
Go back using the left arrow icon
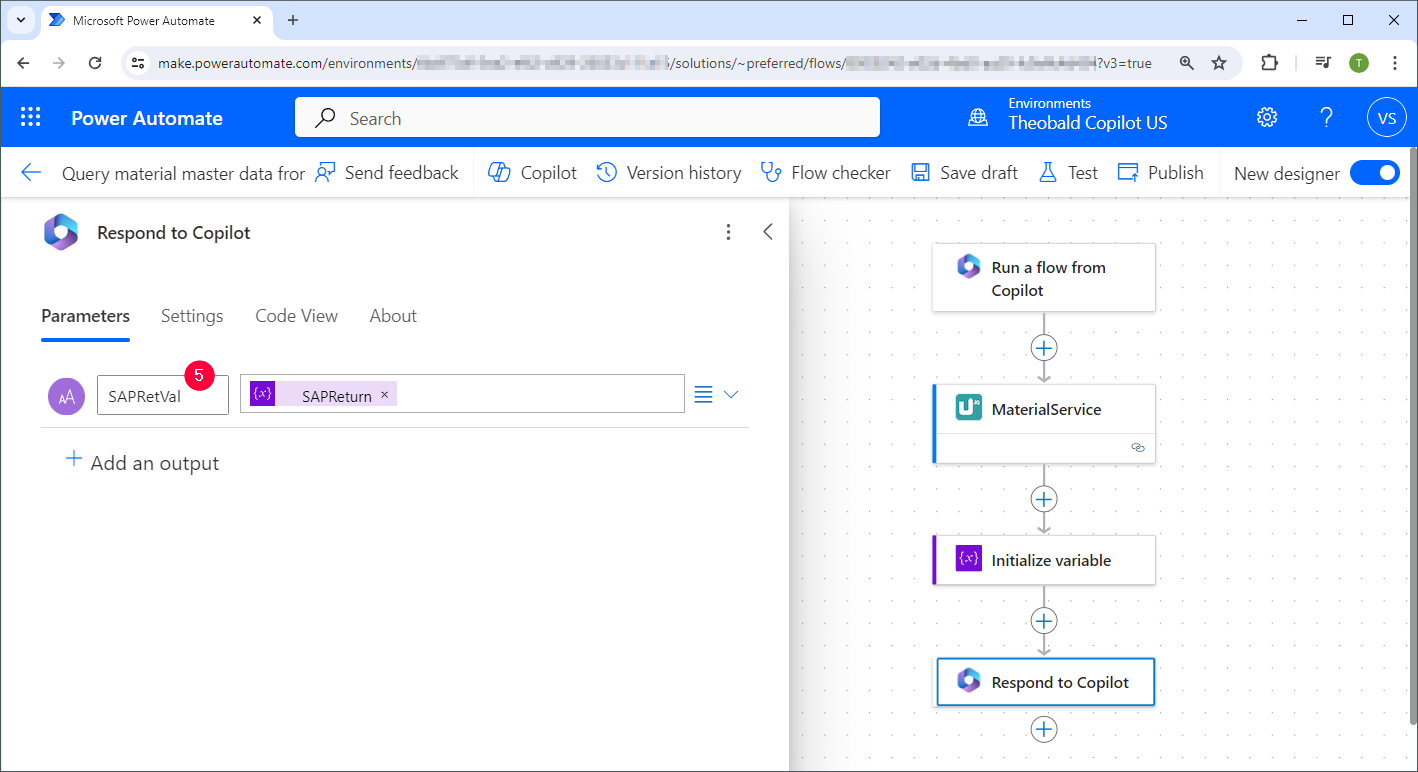31,172
